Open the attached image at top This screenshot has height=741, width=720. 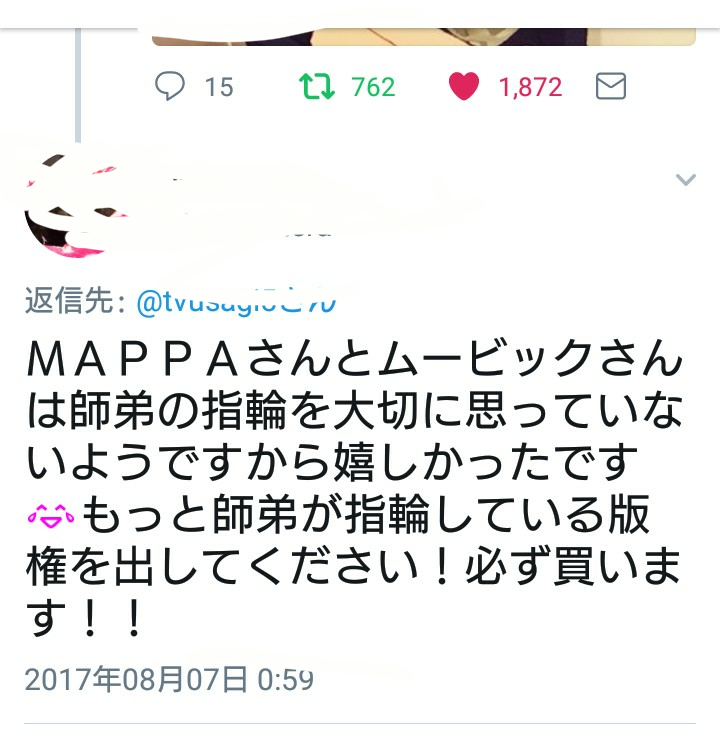[424, 37]
